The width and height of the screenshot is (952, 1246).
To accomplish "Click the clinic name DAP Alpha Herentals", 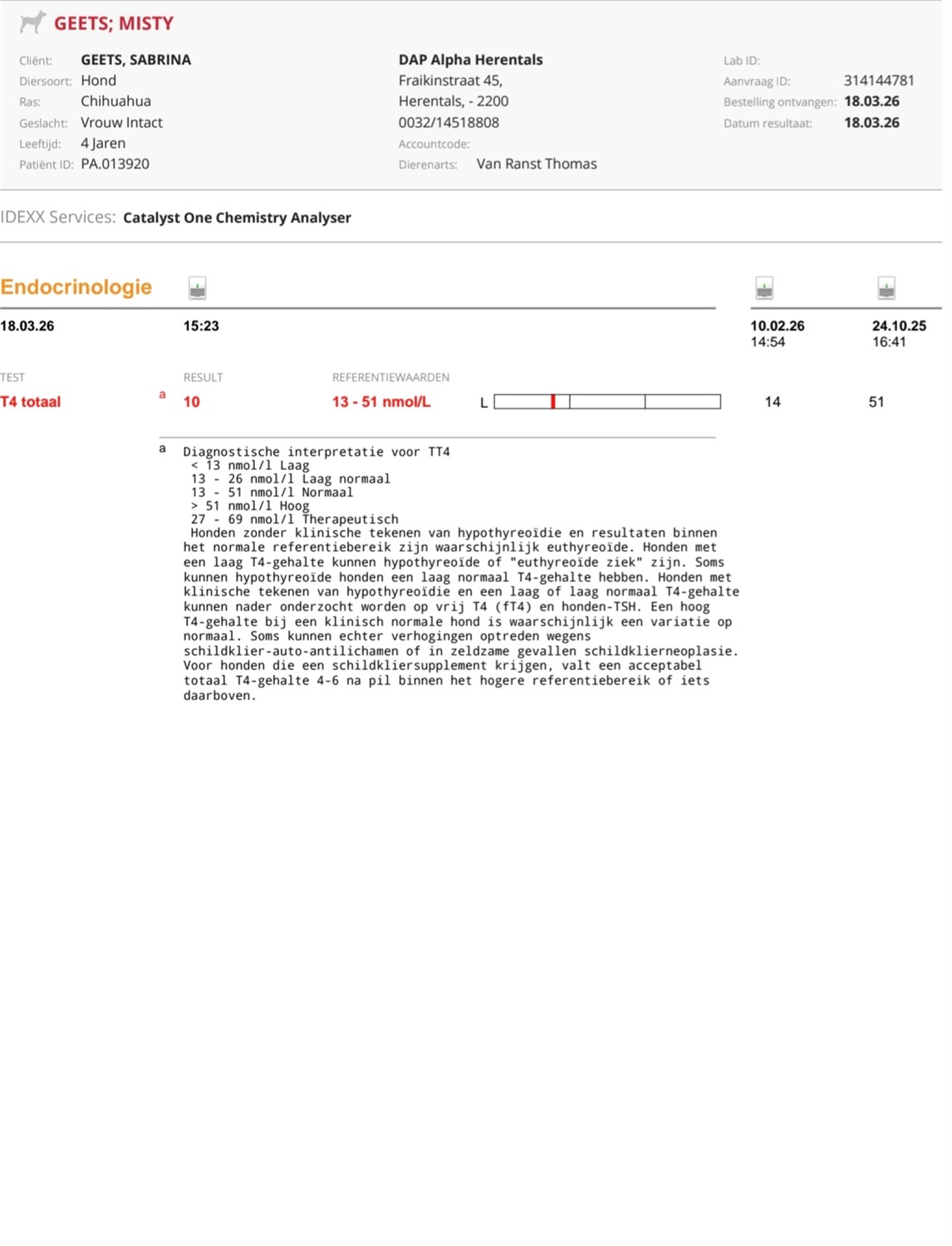I will 470,60.
